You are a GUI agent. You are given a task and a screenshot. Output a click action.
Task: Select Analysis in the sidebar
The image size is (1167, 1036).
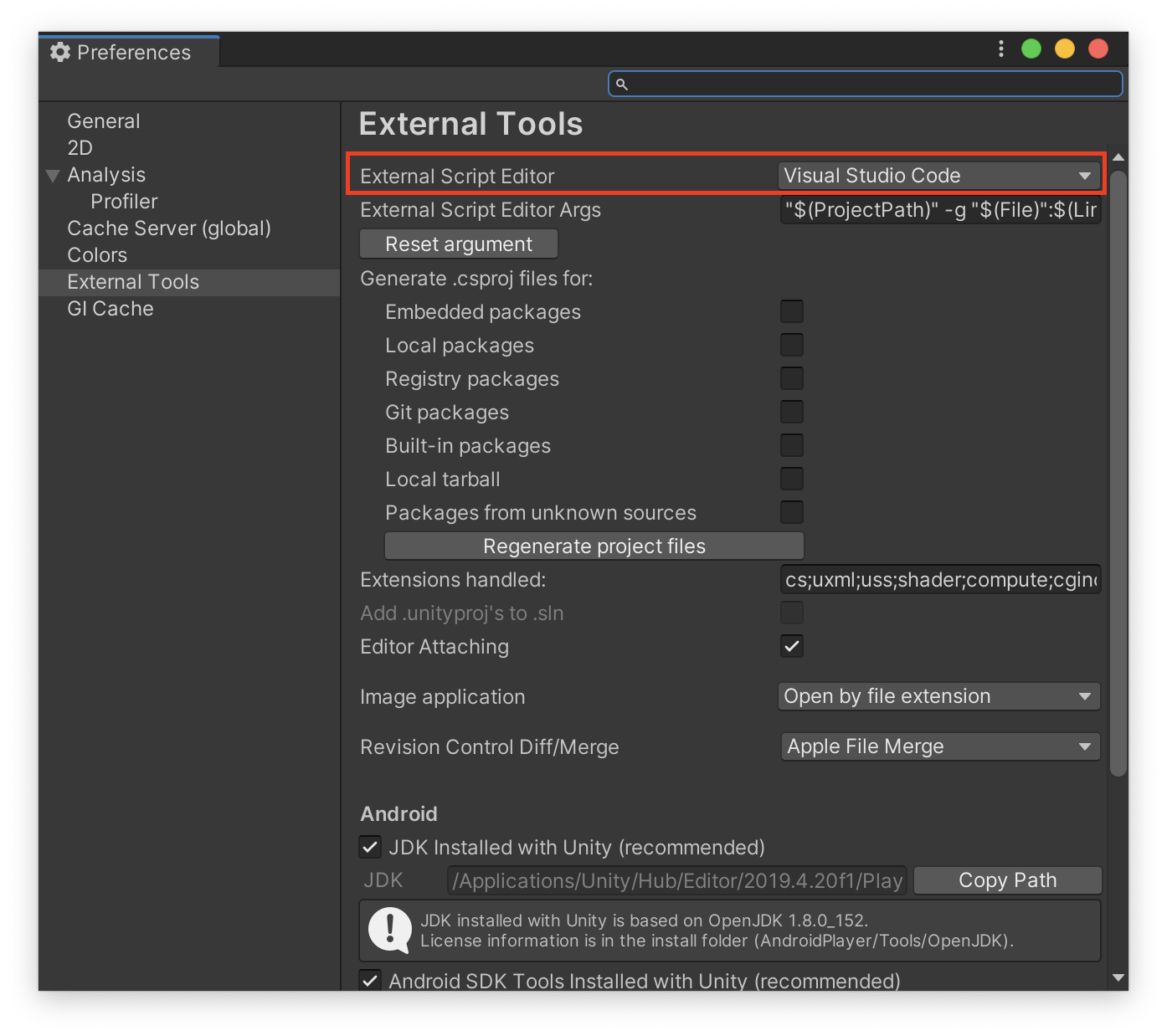tap(106, 175)
